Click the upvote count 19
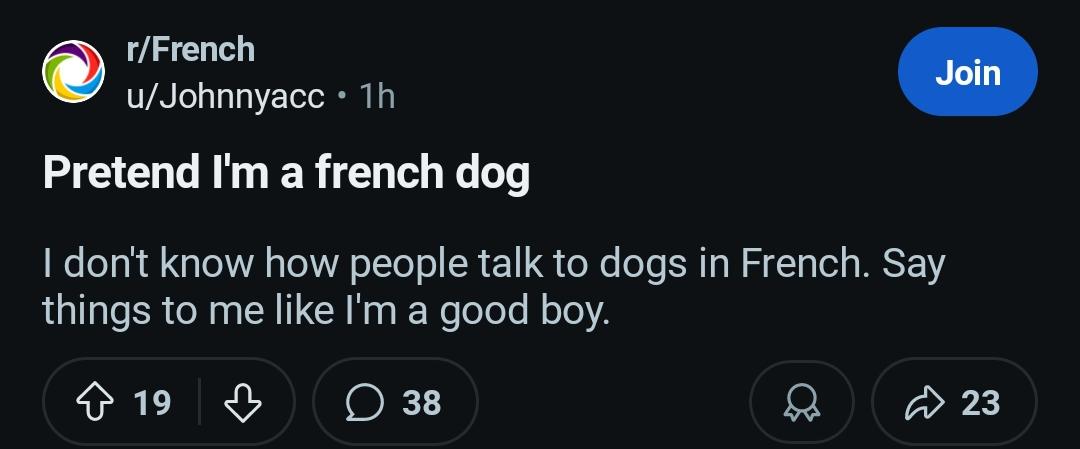Viewport: 1080px width, 449px height. coord(152,402)
